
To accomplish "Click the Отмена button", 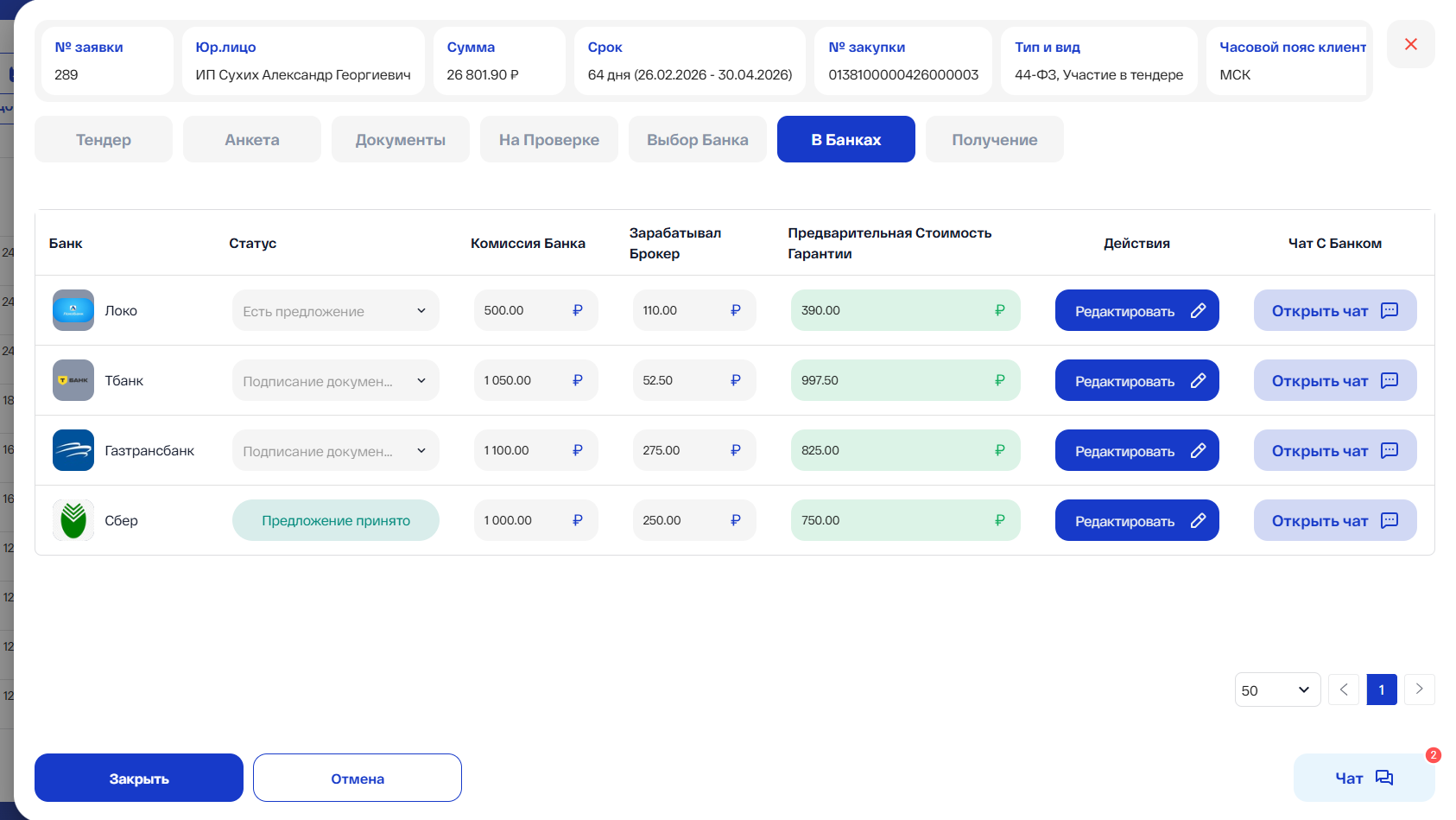I will (x=358, y=778).
